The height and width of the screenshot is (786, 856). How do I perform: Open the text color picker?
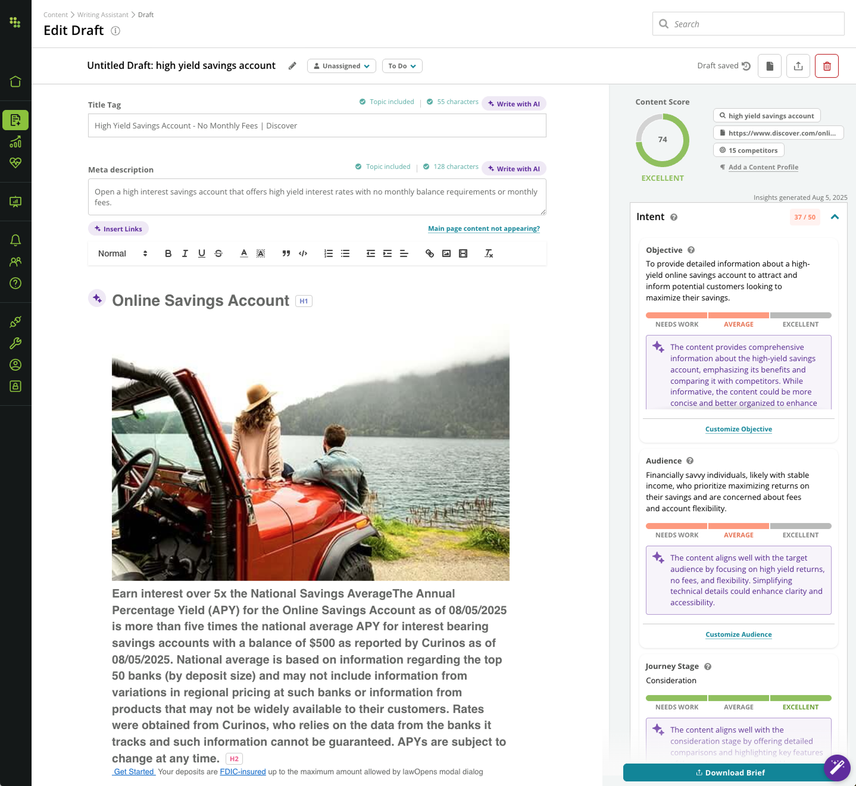(244, 253)
